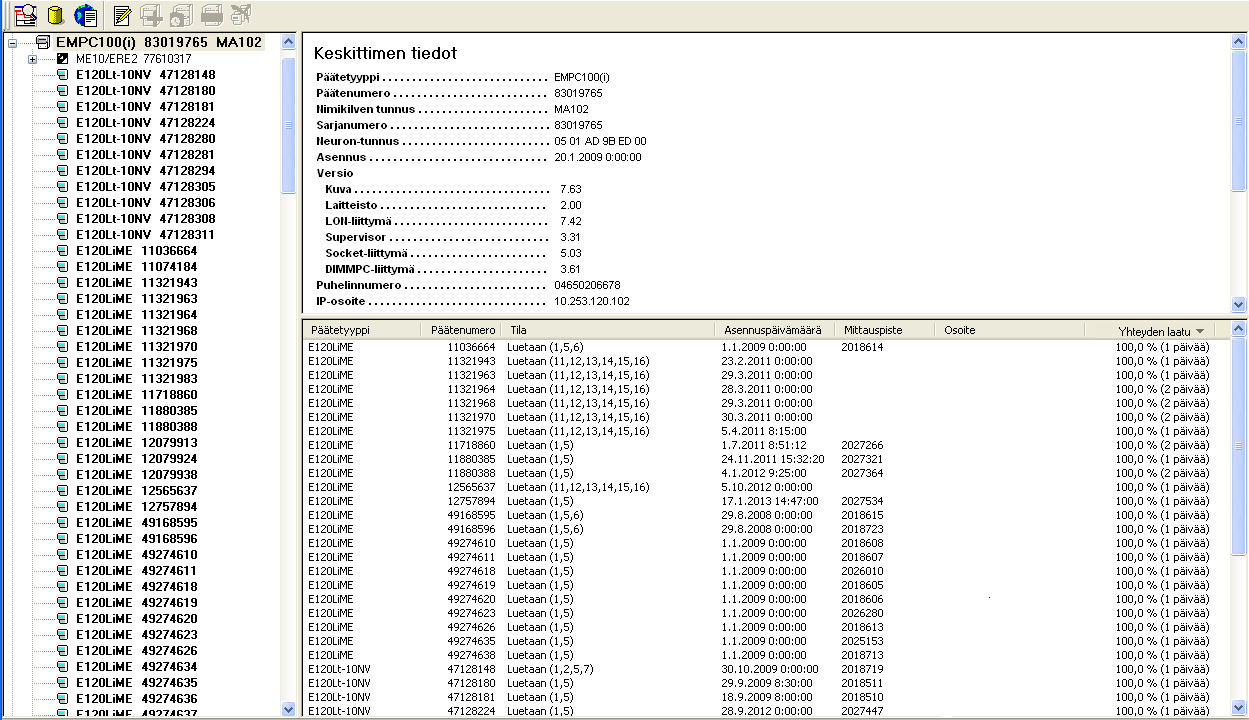Select tree item E120LiME 12079924

tap(137, 459)
